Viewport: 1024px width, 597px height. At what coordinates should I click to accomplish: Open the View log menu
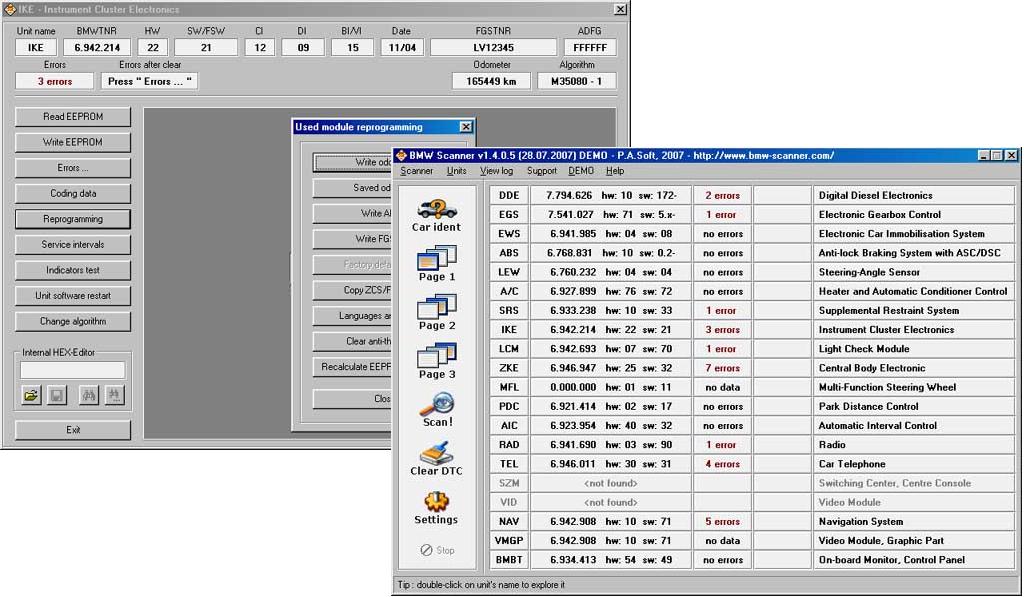click(496, 171)
